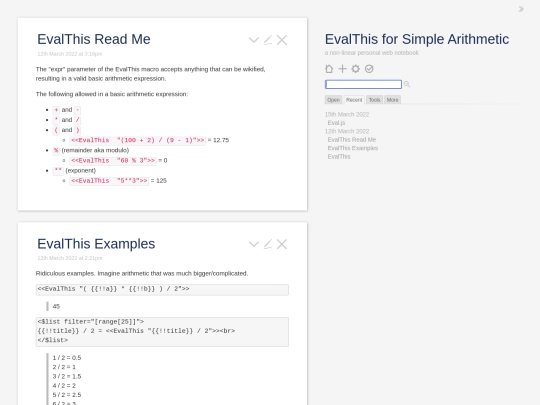The height and width of the screenshot is (405, 540).
Task: Click the code '<<EvalThis "(100 + 2) / (9 - 1)">>'
Action: point(137,140)
